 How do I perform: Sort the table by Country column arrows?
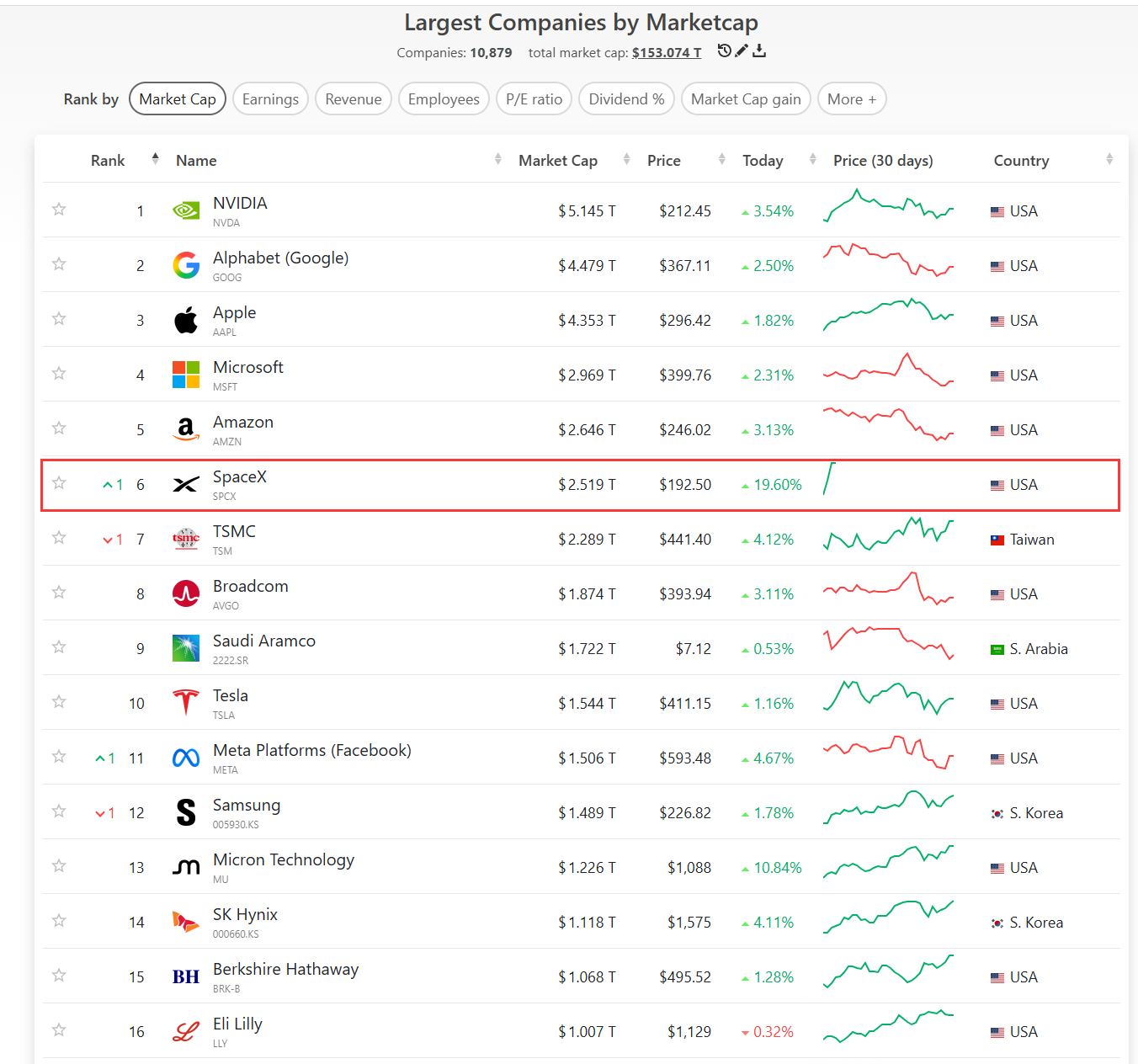1109,159
